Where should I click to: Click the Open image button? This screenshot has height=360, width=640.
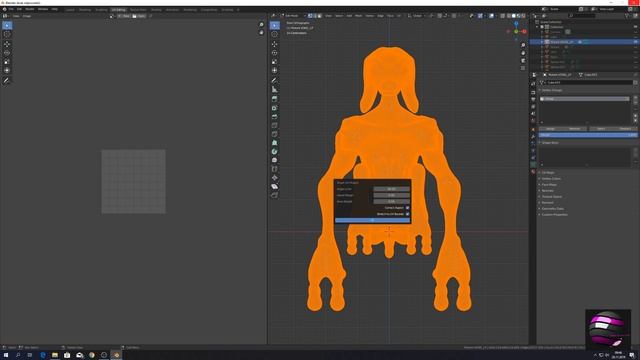coord(139,16)
